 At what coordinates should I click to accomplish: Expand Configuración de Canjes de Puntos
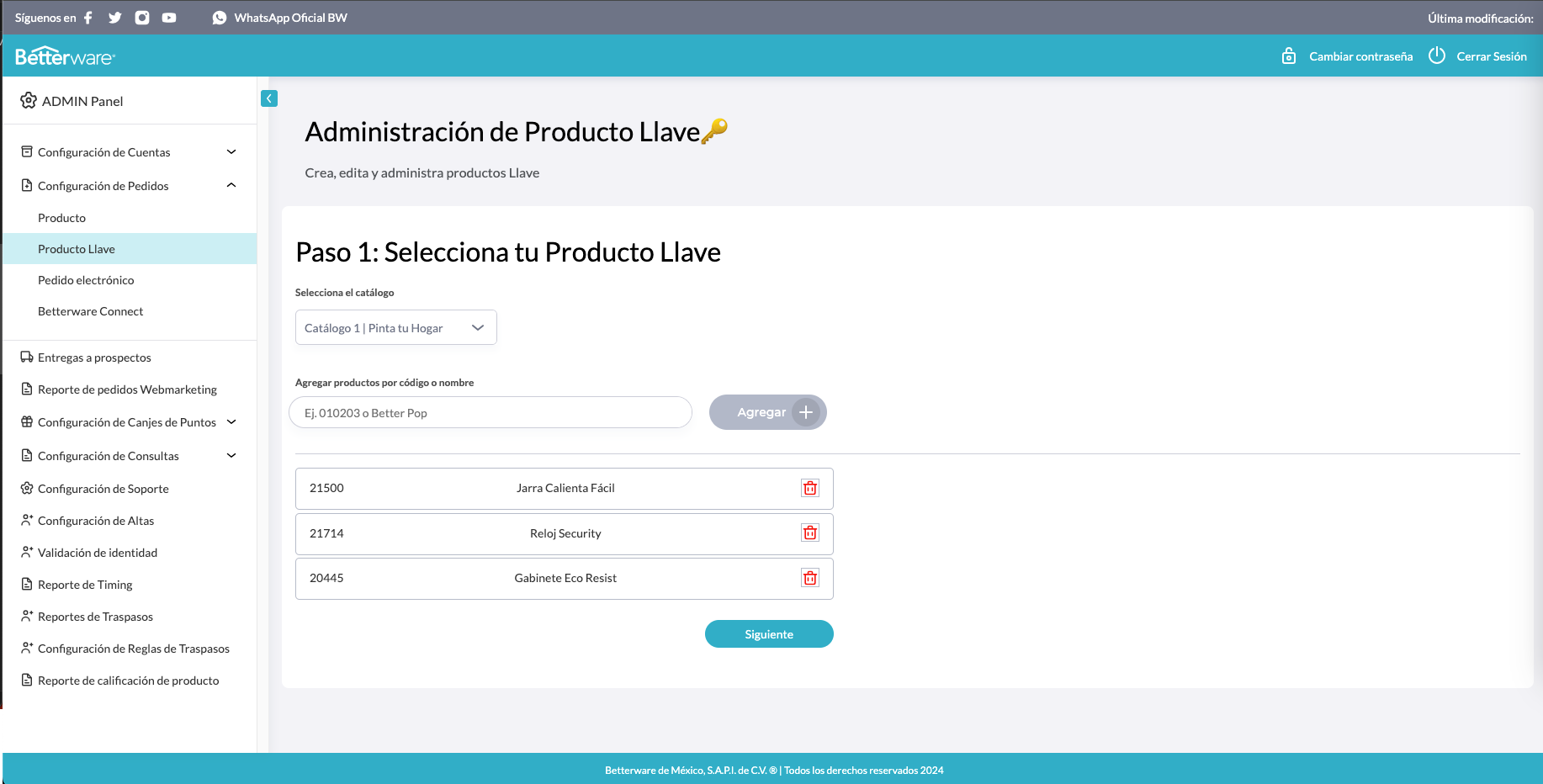[x=231, y=421]
